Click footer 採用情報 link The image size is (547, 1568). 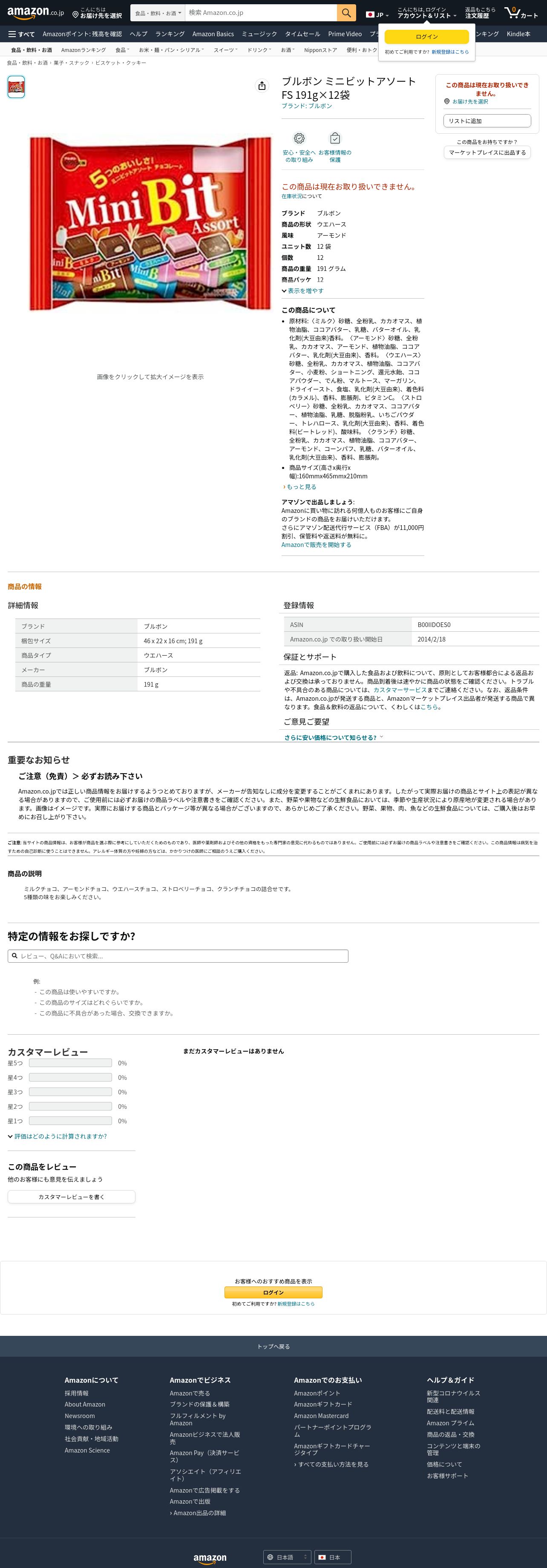point(77,1393)
